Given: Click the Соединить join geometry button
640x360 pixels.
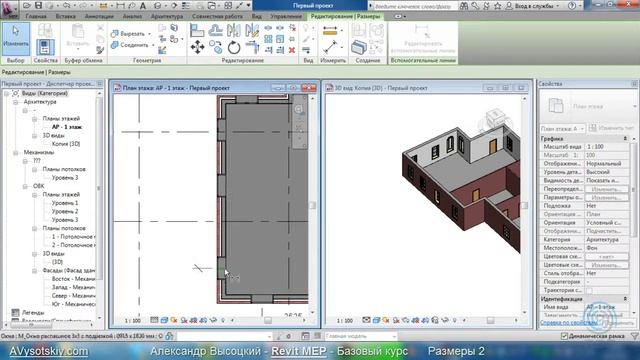Looking at the screenshot, I should [x=130, y=45].
